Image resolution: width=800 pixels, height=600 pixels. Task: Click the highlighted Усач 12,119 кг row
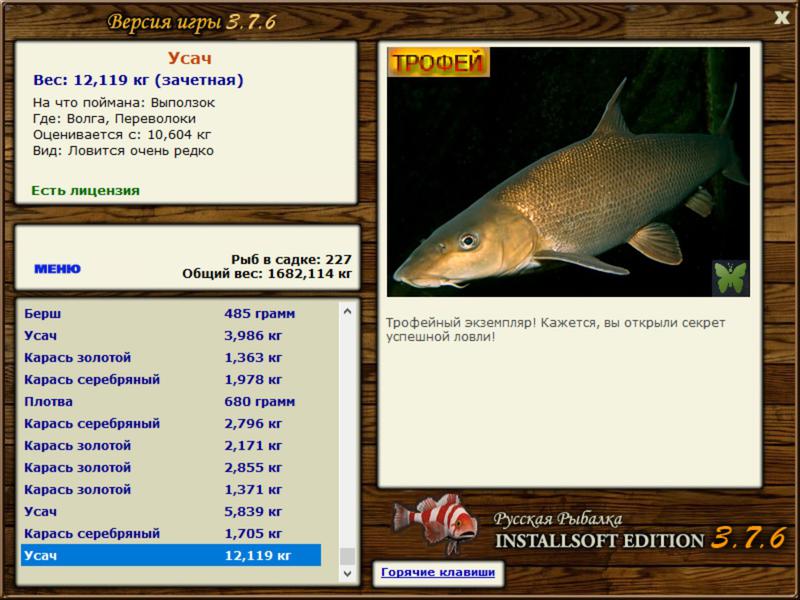(170, 556)
